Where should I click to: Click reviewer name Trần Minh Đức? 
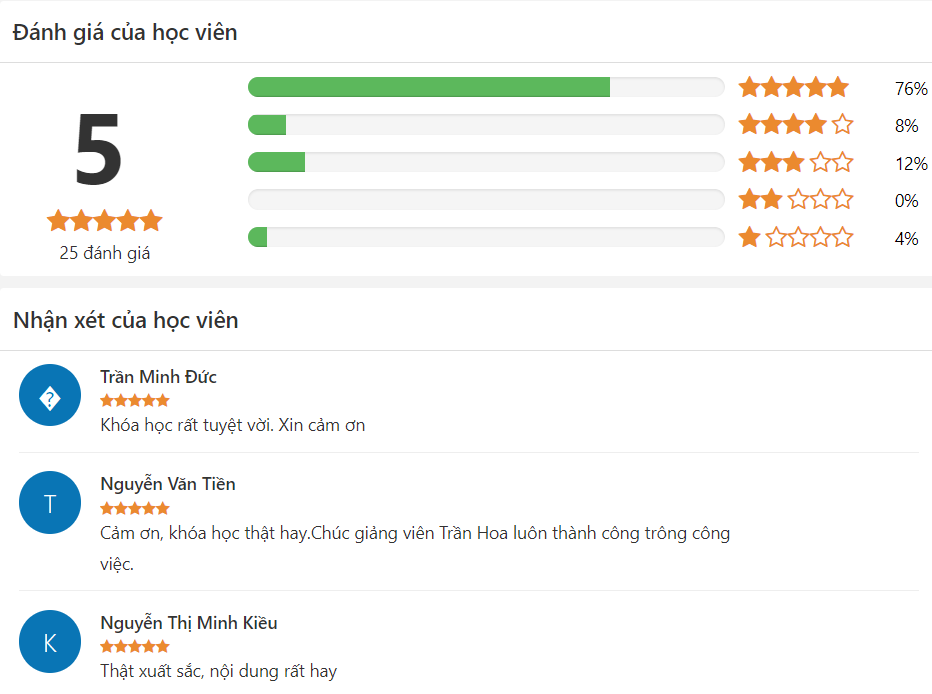click(x=158, y=377)
